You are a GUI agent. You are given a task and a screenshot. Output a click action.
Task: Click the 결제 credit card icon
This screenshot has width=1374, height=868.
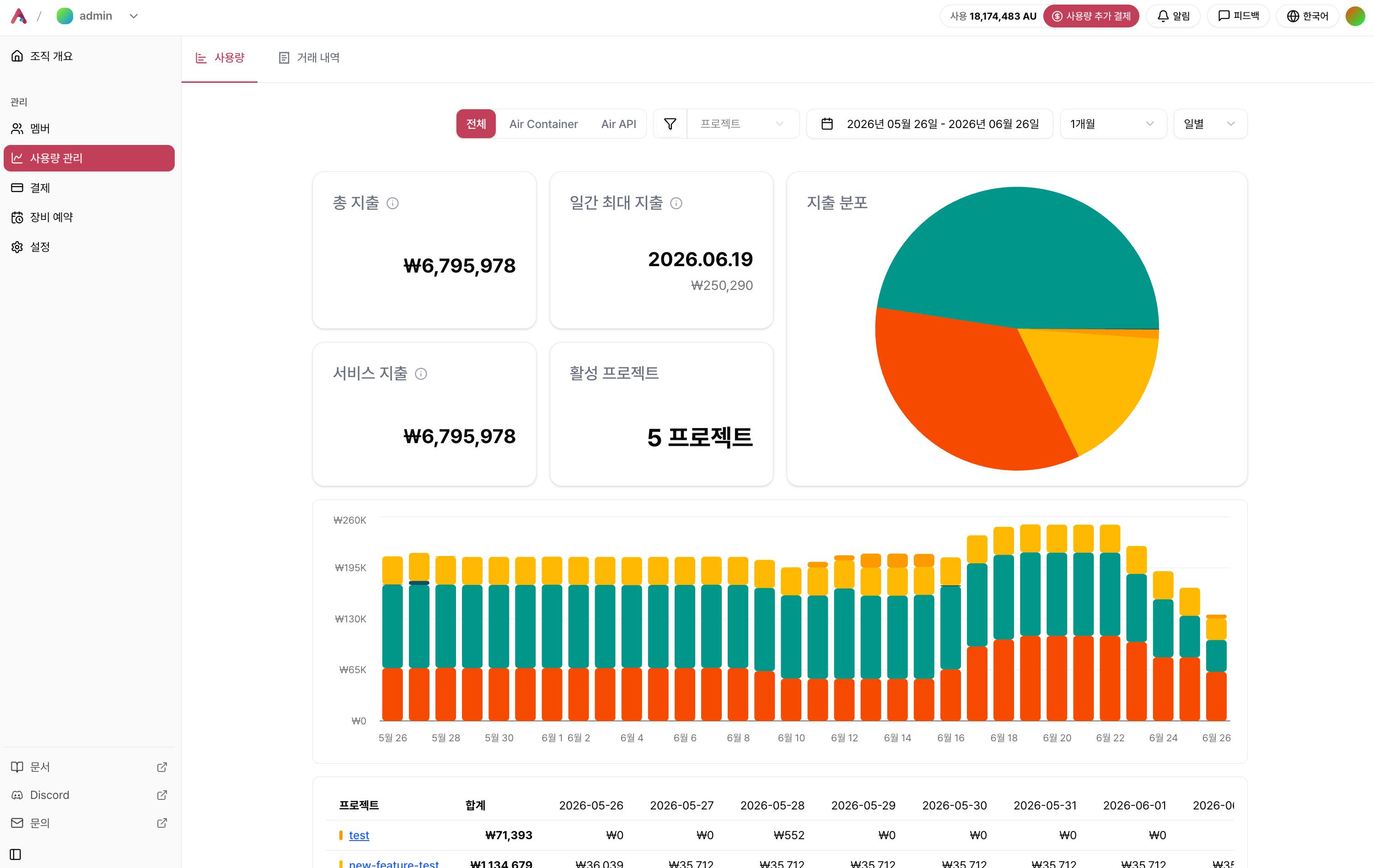tap(17, 188)
